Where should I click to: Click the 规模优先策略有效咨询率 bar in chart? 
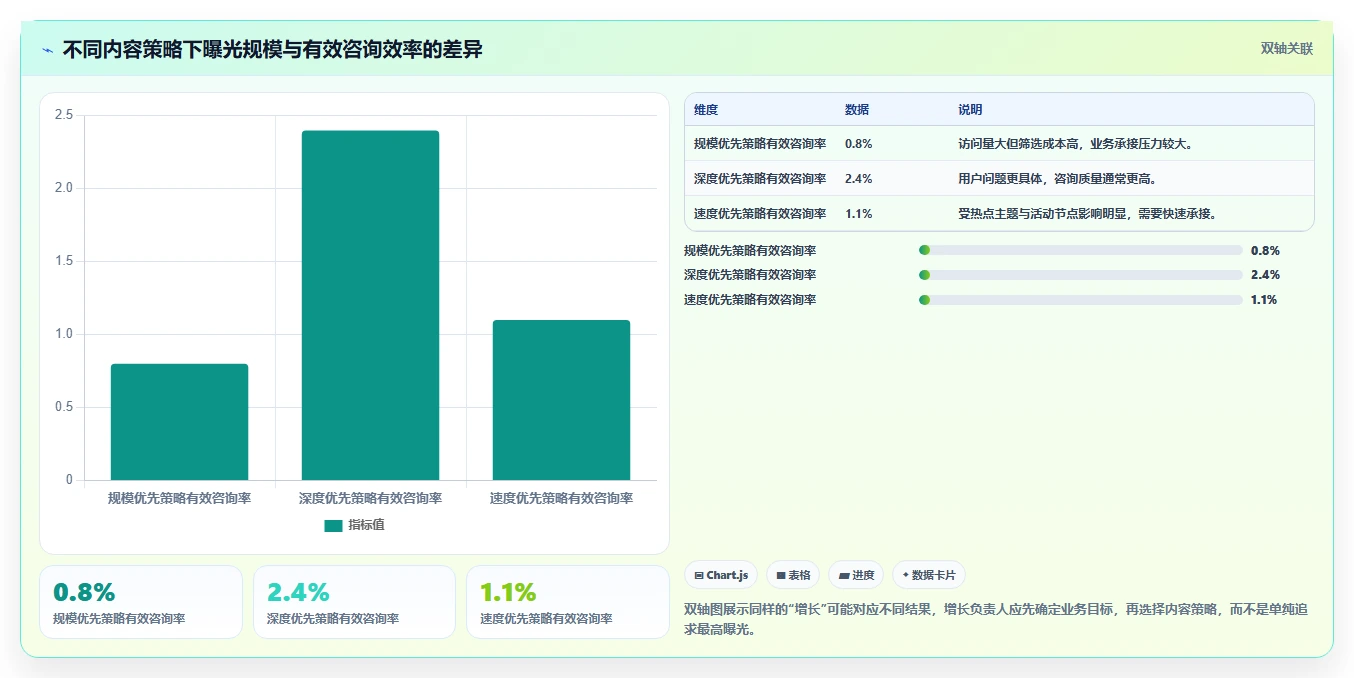coord(179,422)
